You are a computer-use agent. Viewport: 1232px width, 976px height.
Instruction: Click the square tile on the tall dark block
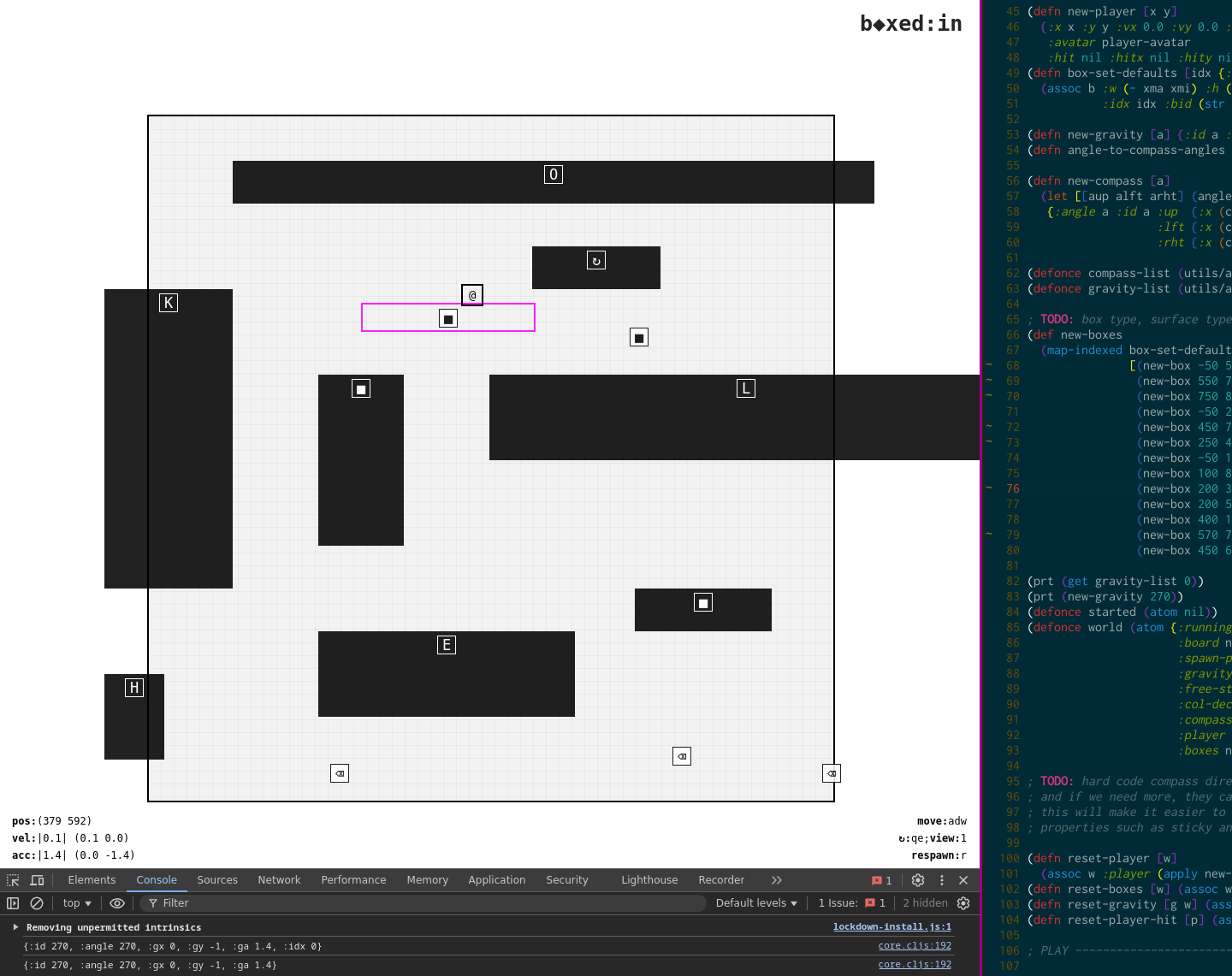tap(361, 388)
